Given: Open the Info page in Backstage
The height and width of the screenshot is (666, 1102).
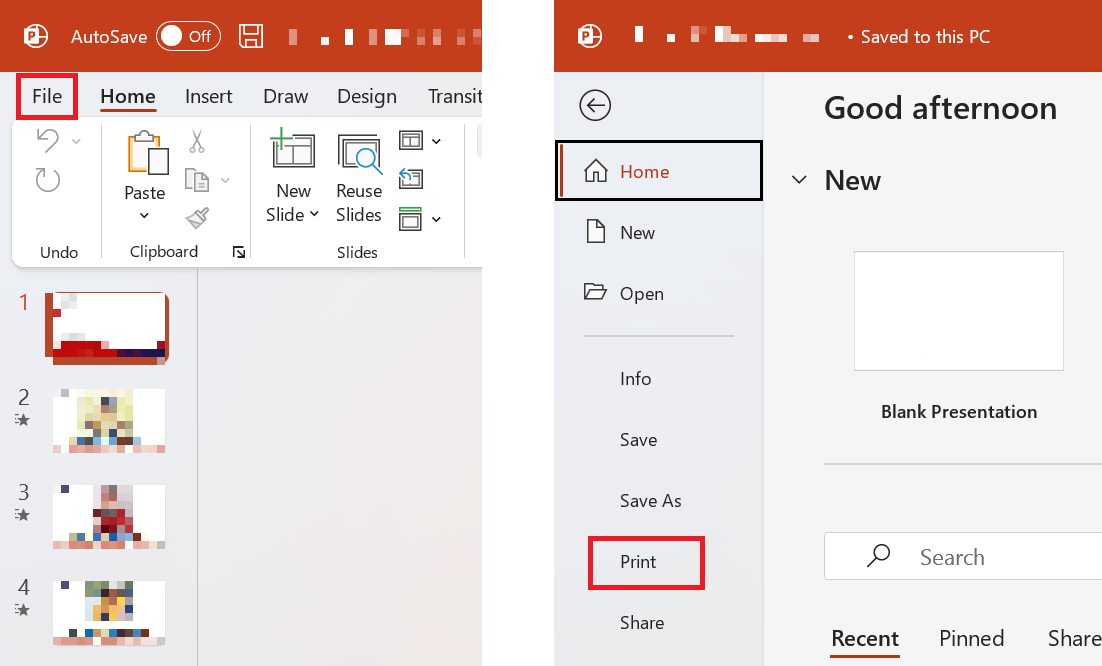Looking at the screenshot, I should pos(635,379).
